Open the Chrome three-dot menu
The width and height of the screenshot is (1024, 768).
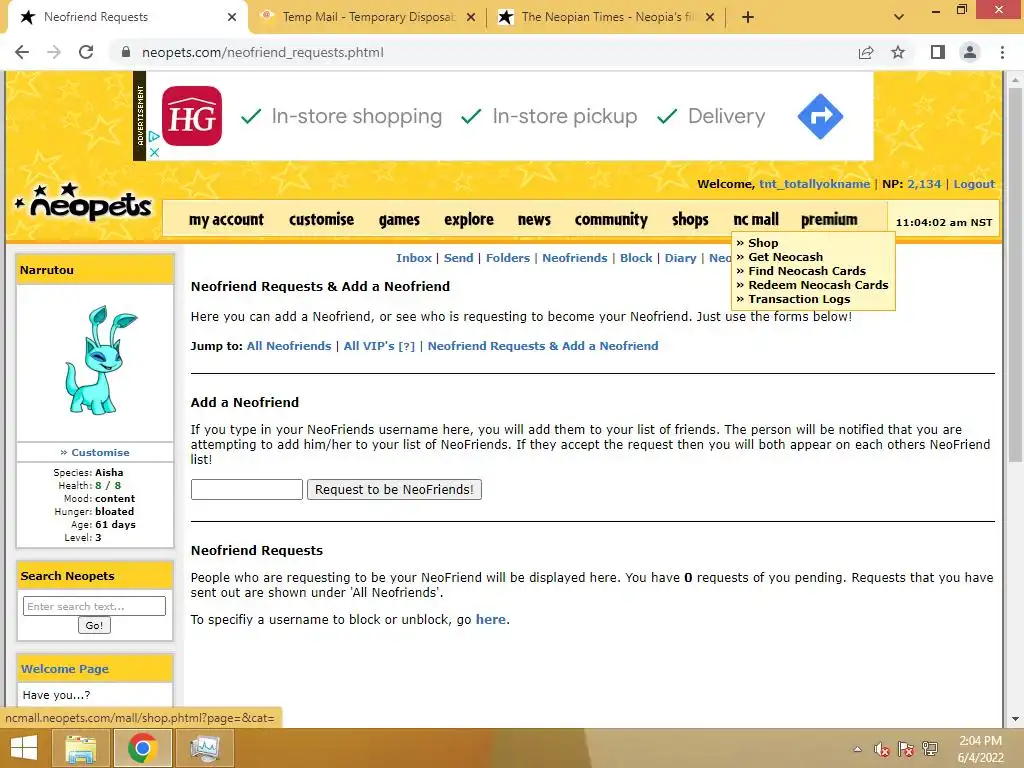tap(1002, 52)
